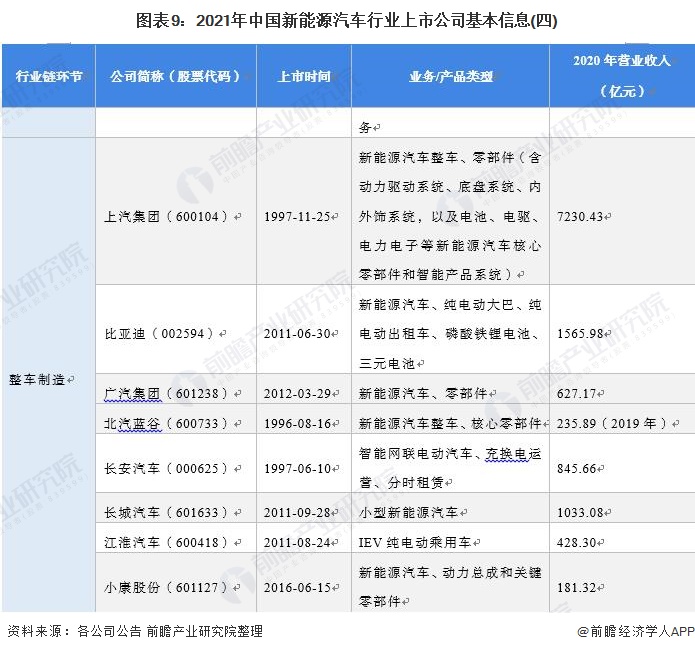Select the 业务/产品类型 header cell
The height and width of the screenshot is (652, 695).
coord(450,76)
